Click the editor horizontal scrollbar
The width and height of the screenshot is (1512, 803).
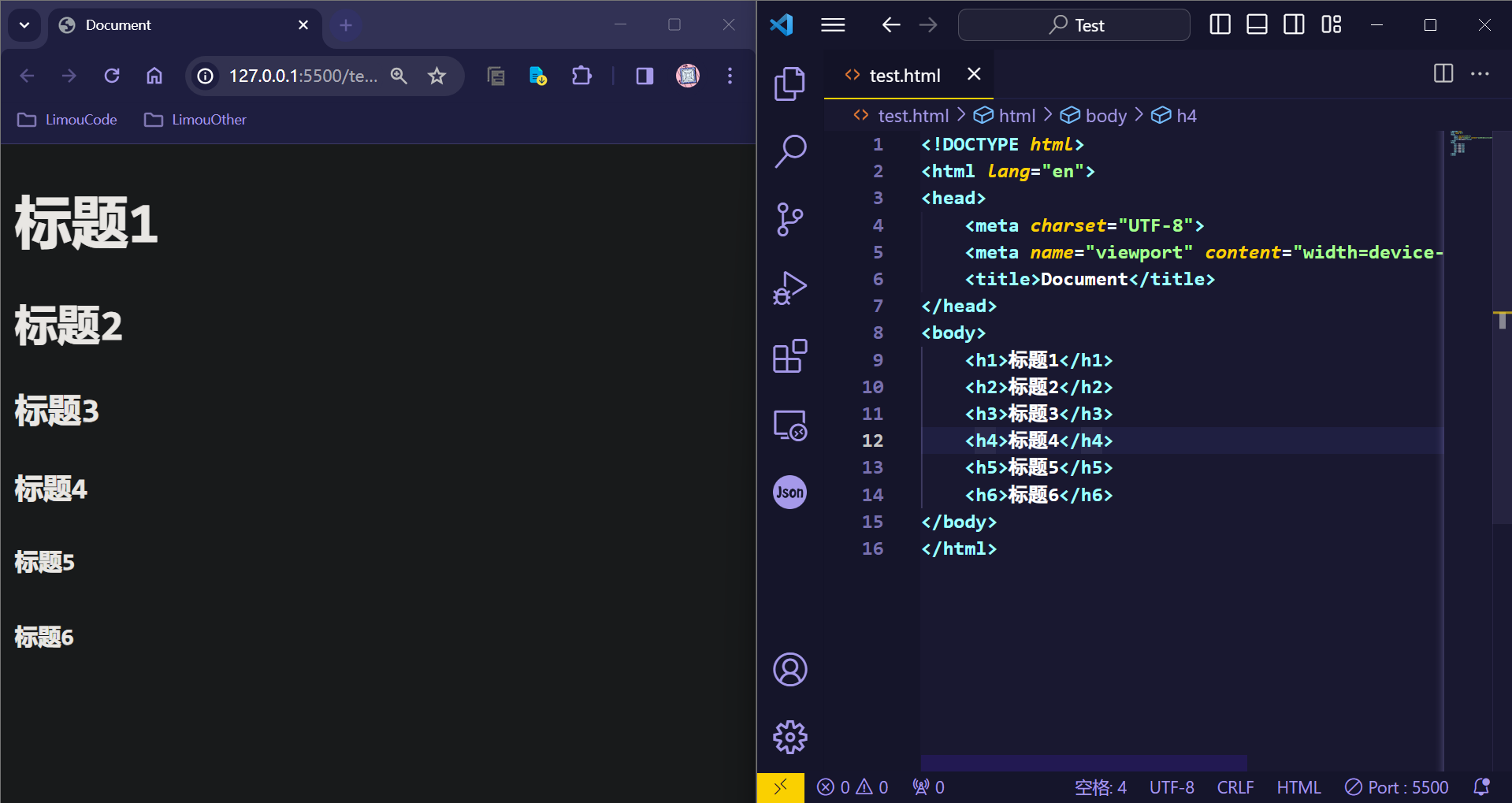coord(1083,763)
